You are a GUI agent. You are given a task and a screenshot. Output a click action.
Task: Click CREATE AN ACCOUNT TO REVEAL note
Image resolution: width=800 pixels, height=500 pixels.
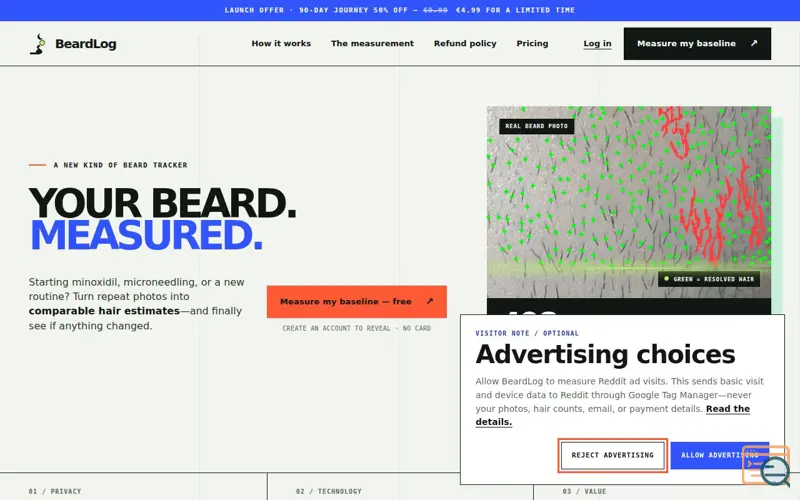(357, 328)
